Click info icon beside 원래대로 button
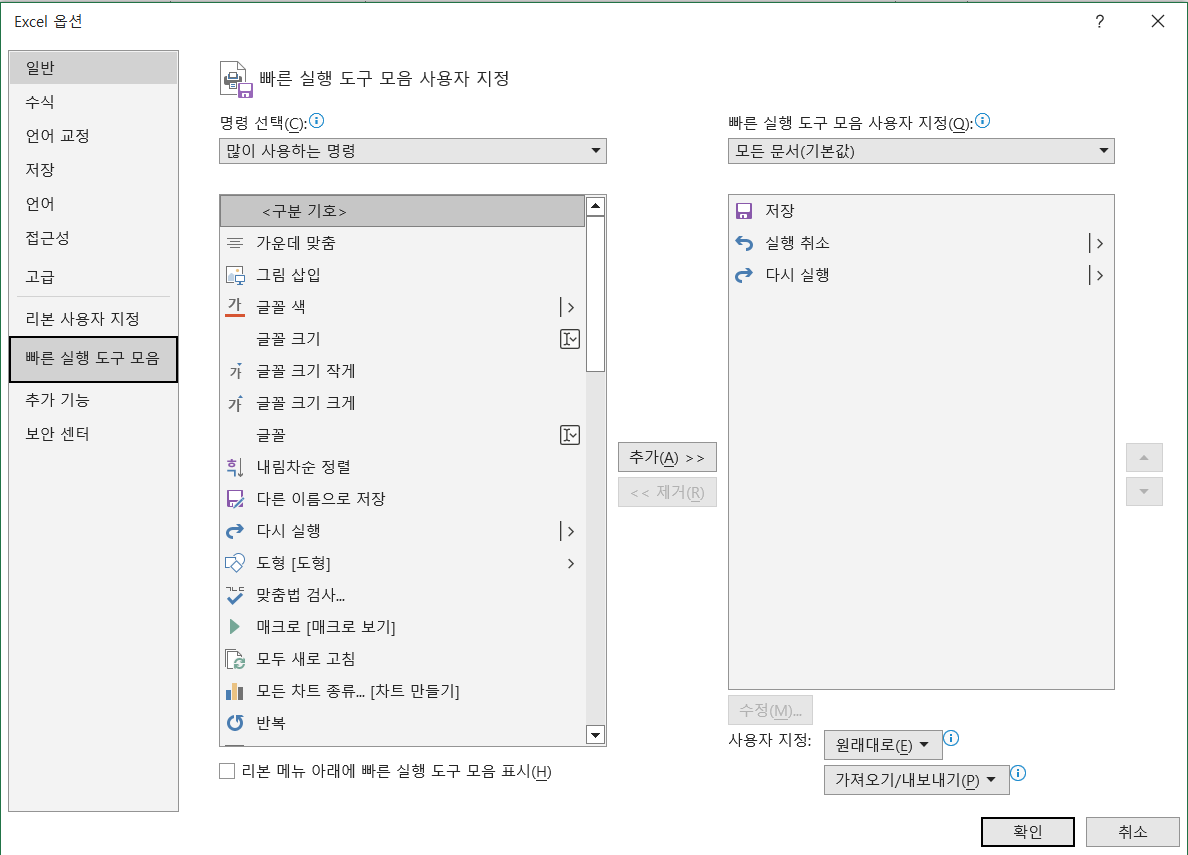The image size is (1188, 855). [952, 738]
